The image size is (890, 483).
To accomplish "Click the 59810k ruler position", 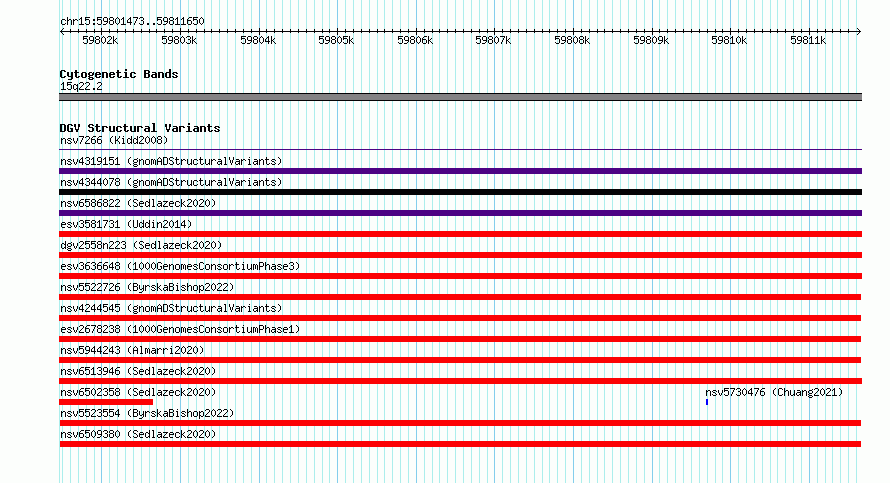I will pos(729,40).
